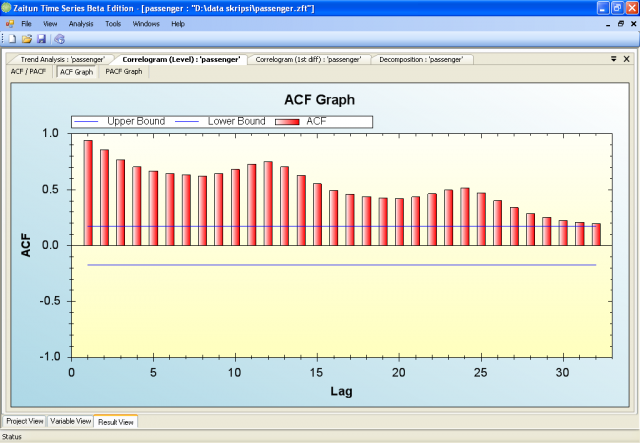Image resolution: width=640 pixels, height=443 pixels.
Task: Switch to the ACF / PACF sub-tab
Action: tap(28, 72)
